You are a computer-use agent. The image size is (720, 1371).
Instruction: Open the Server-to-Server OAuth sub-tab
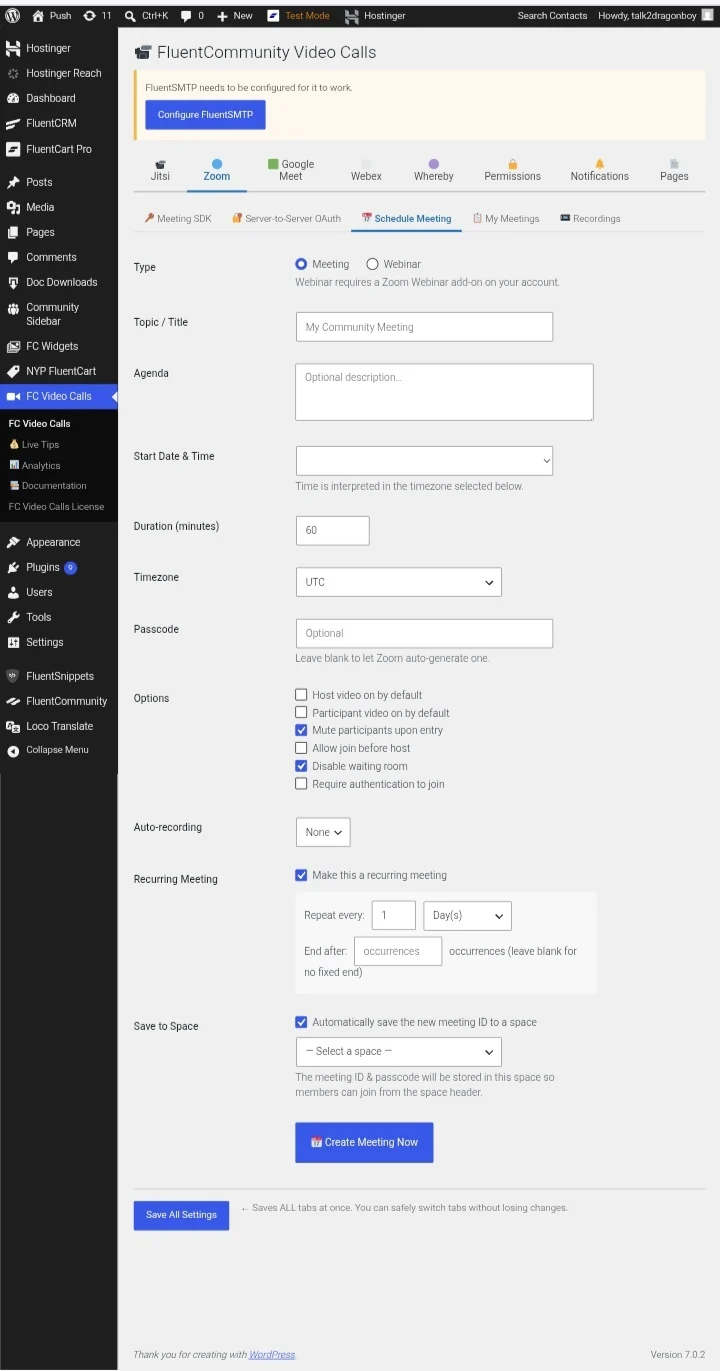click(286, 218)
